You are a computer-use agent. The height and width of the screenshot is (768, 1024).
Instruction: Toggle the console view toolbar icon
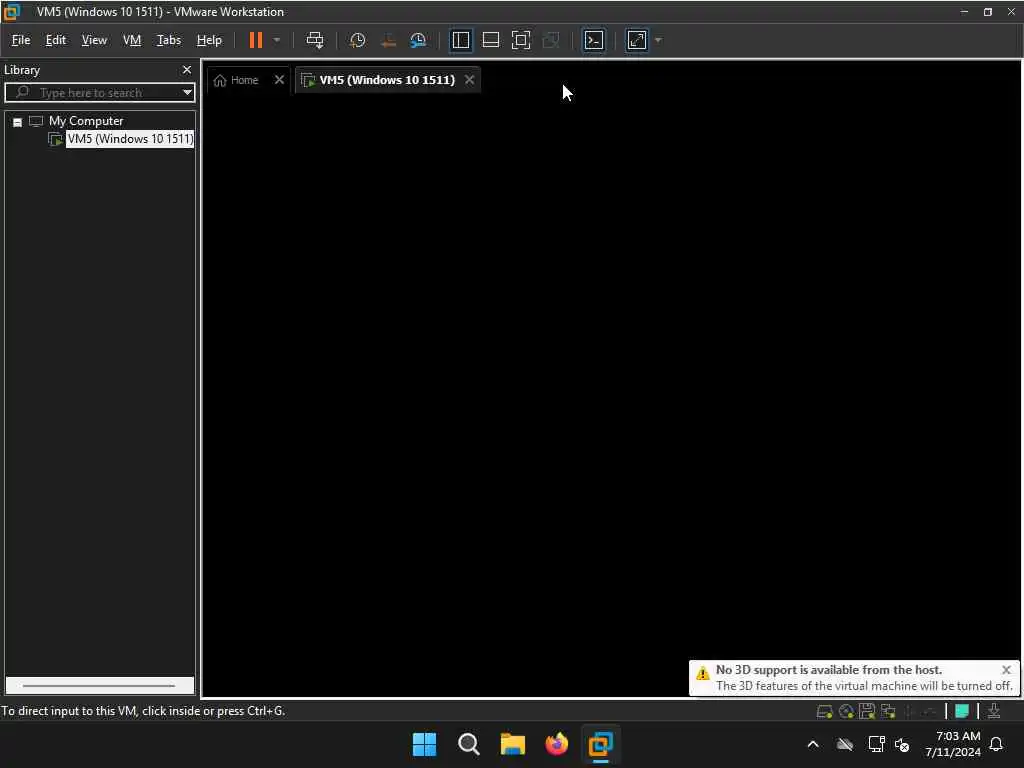[x=594, y=40]
